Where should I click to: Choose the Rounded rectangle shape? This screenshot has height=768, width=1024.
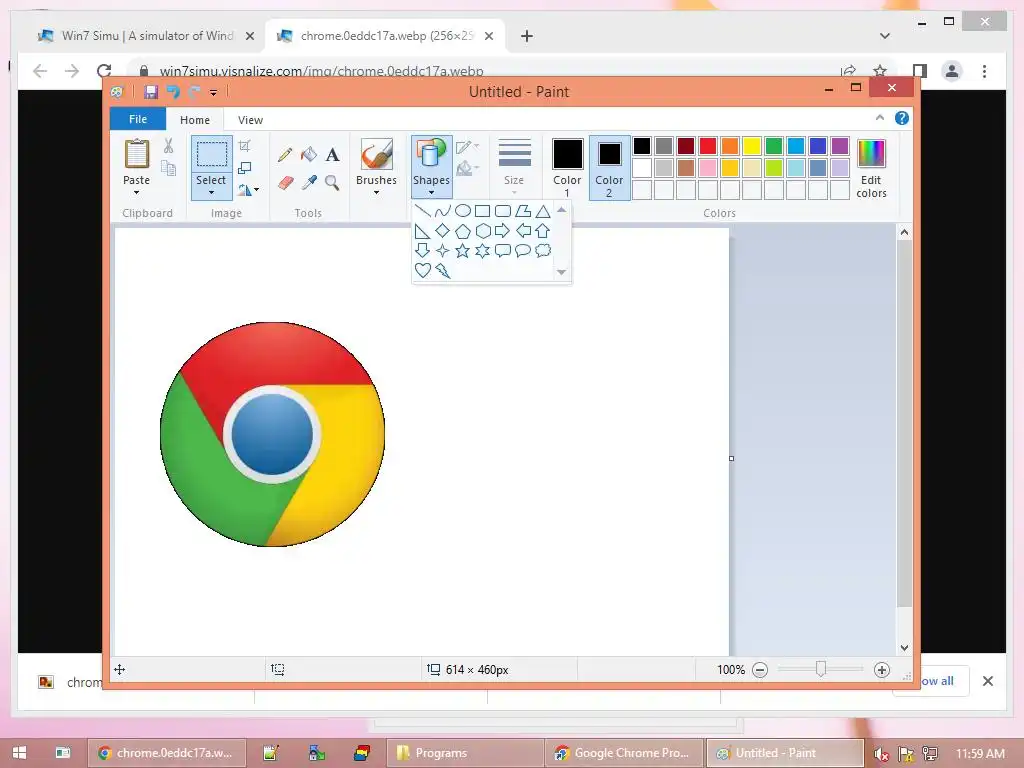[x=503, y=211]
